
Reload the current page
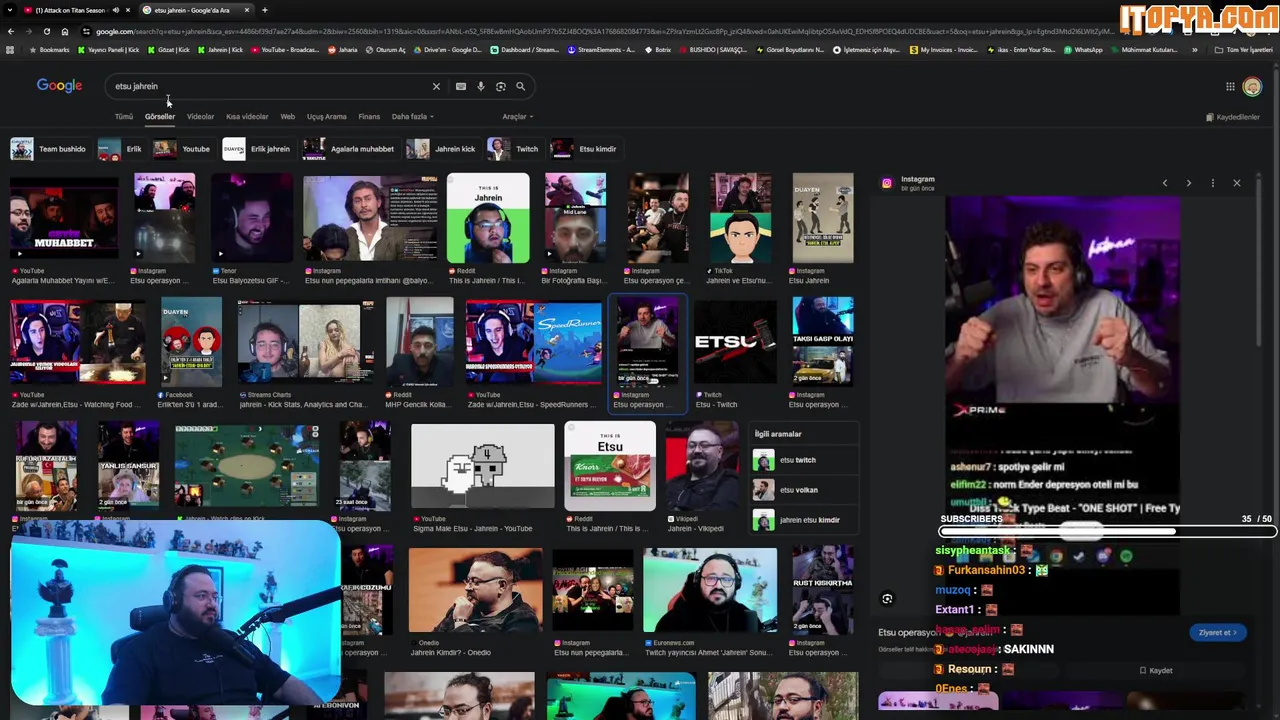pyautogui.click(x=46, y=31)
